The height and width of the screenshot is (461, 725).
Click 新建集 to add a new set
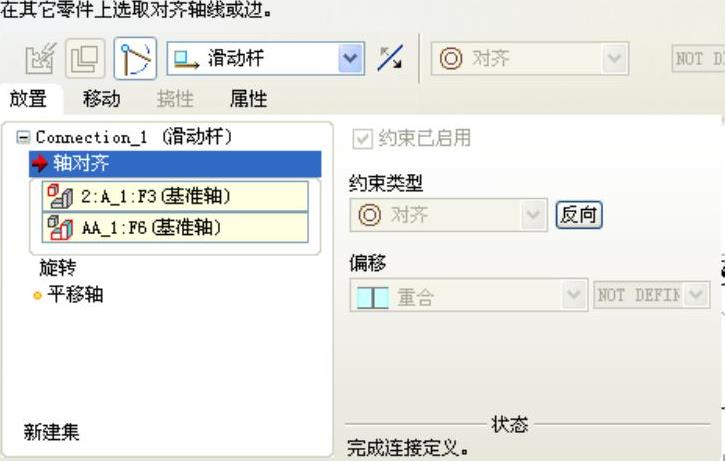click(51, 433)
